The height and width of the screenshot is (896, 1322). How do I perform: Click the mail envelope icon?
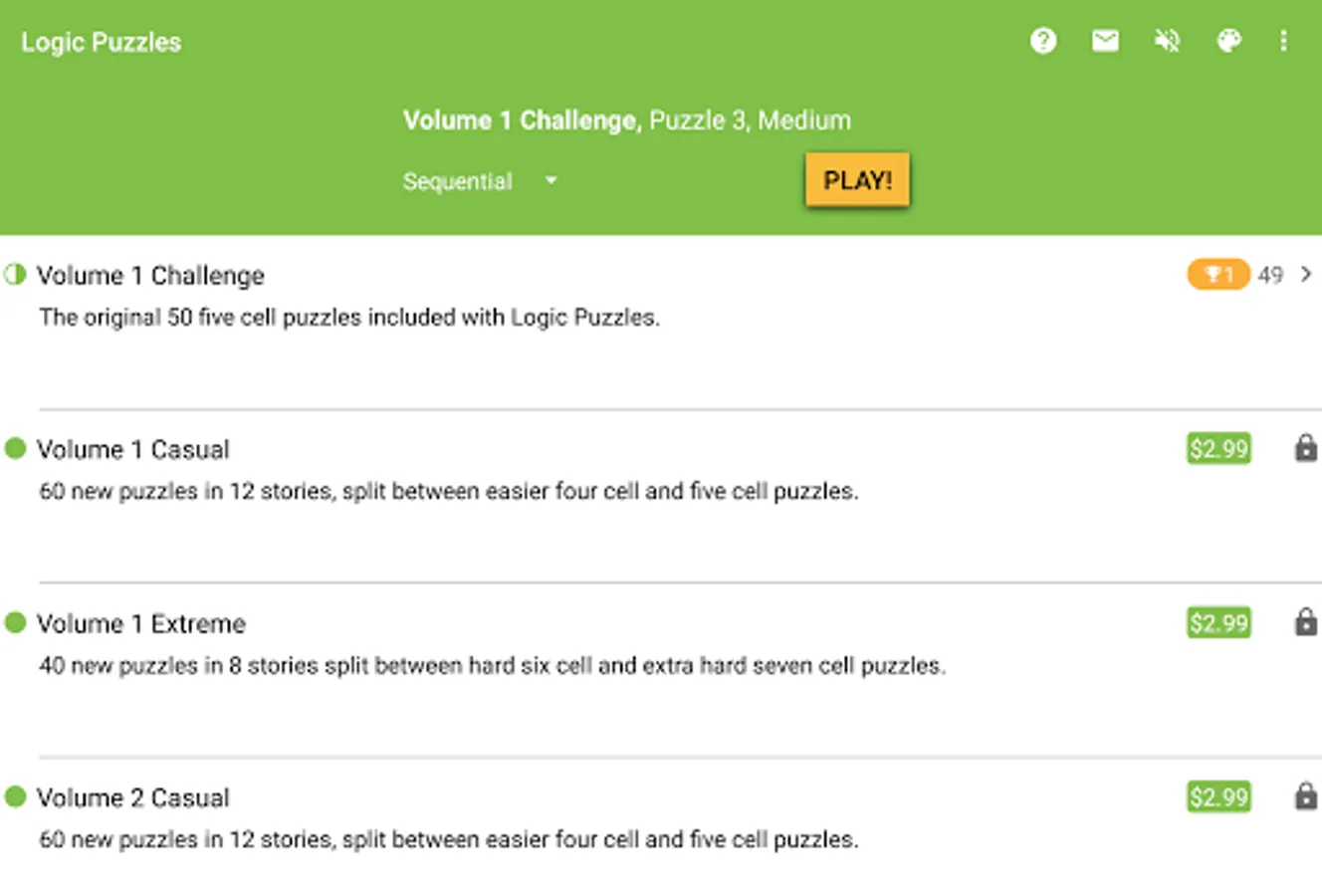(x=1105, y=41)
